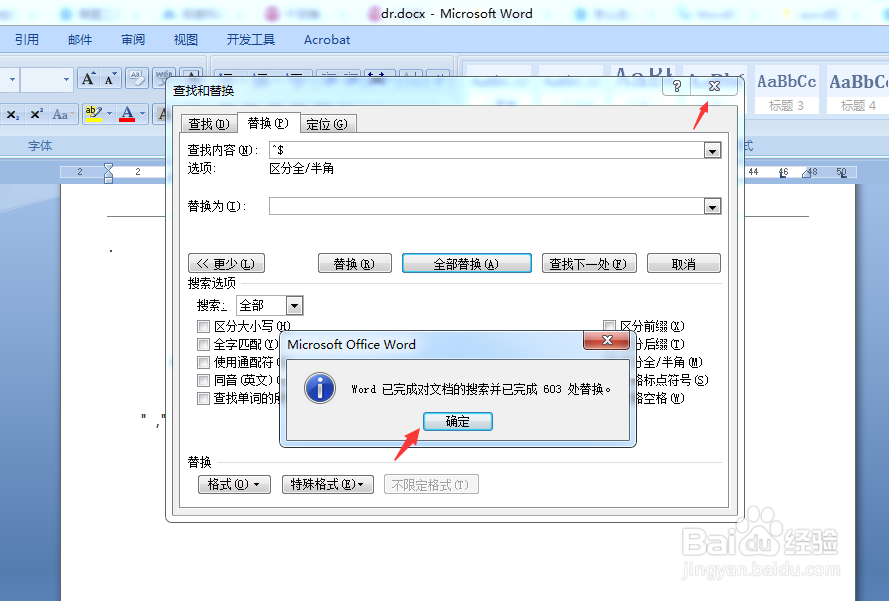Expand the Find what history dropdown

(712, 150)
